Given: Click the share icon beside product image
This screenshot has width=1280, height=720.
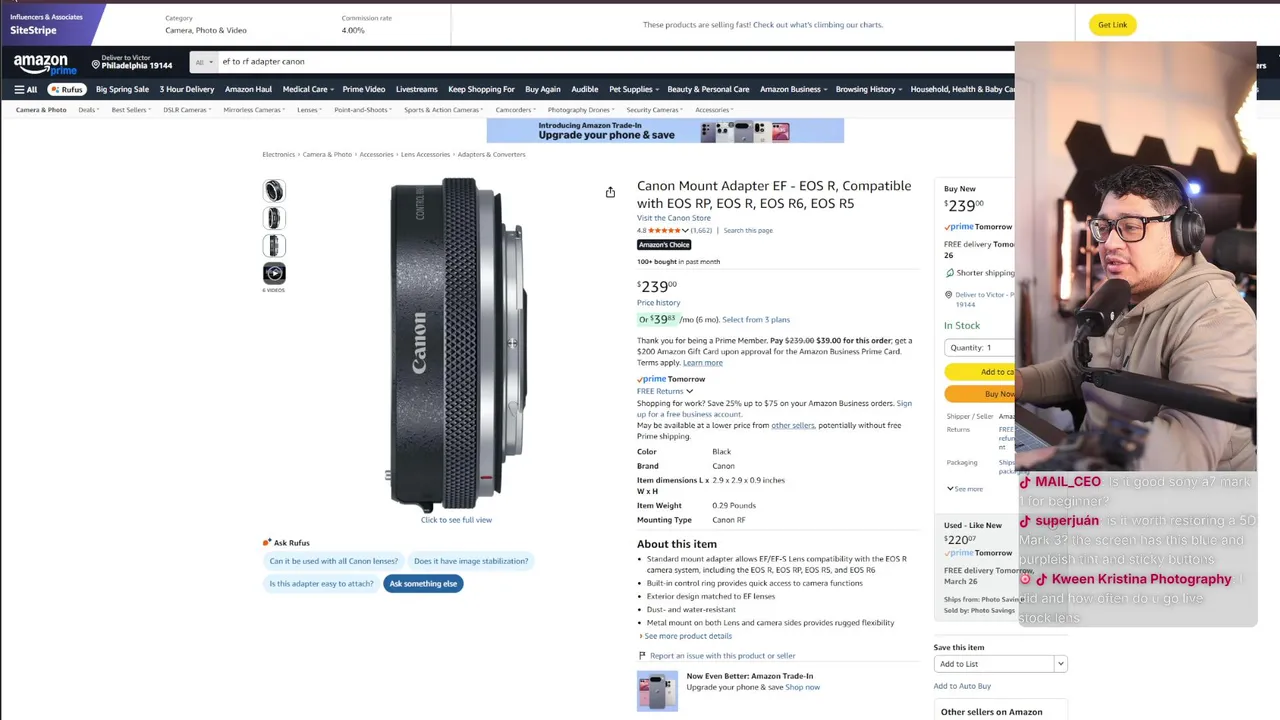Looking at the screenshot, I should [610, 192].
